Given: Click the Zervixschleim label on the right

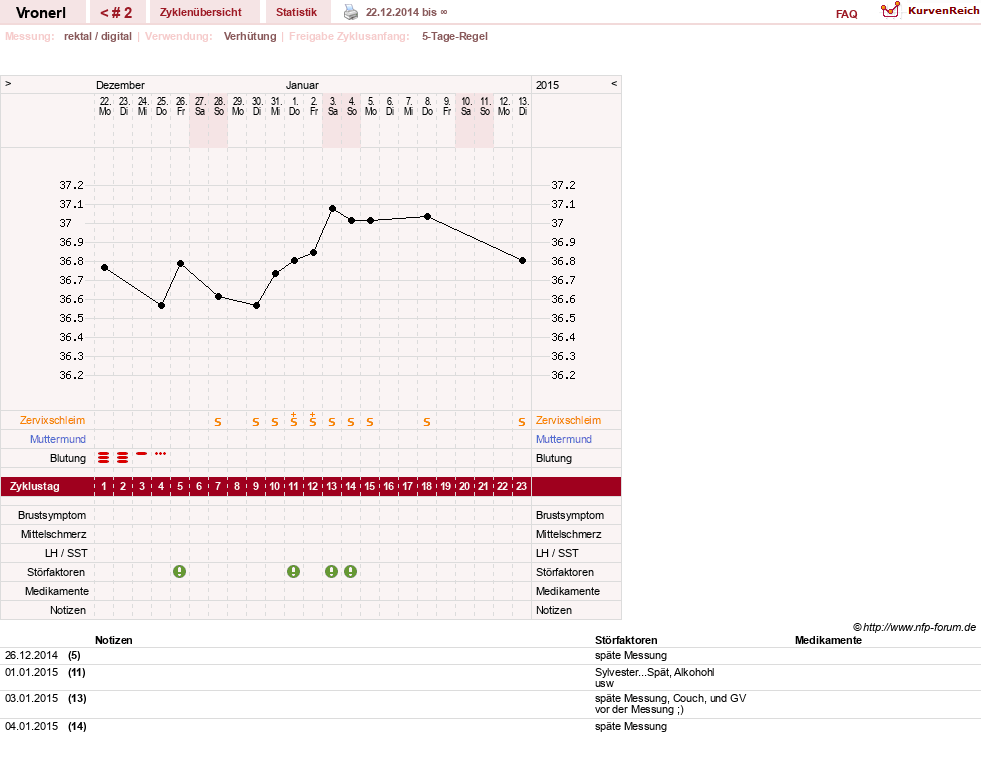Looking at the screenshot, I should tap(568, 420).
